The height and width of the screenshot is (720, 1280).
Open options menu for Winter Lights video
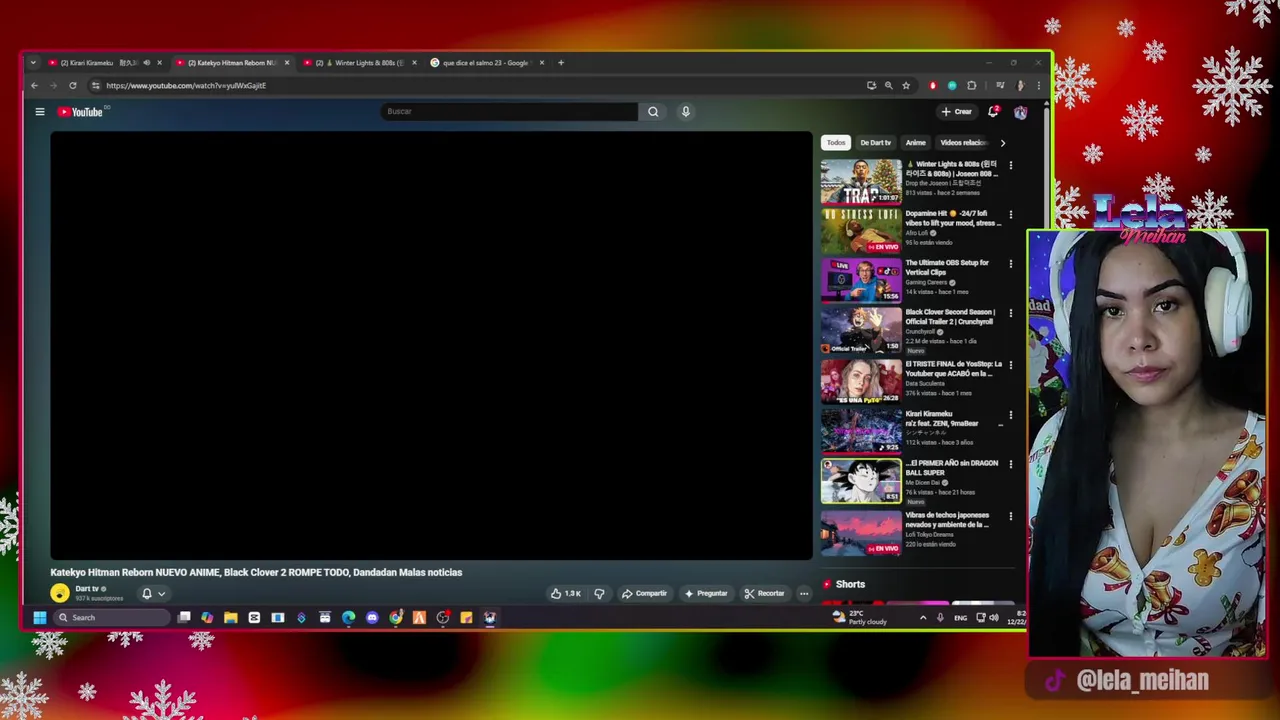click(x=1010, y=165)
